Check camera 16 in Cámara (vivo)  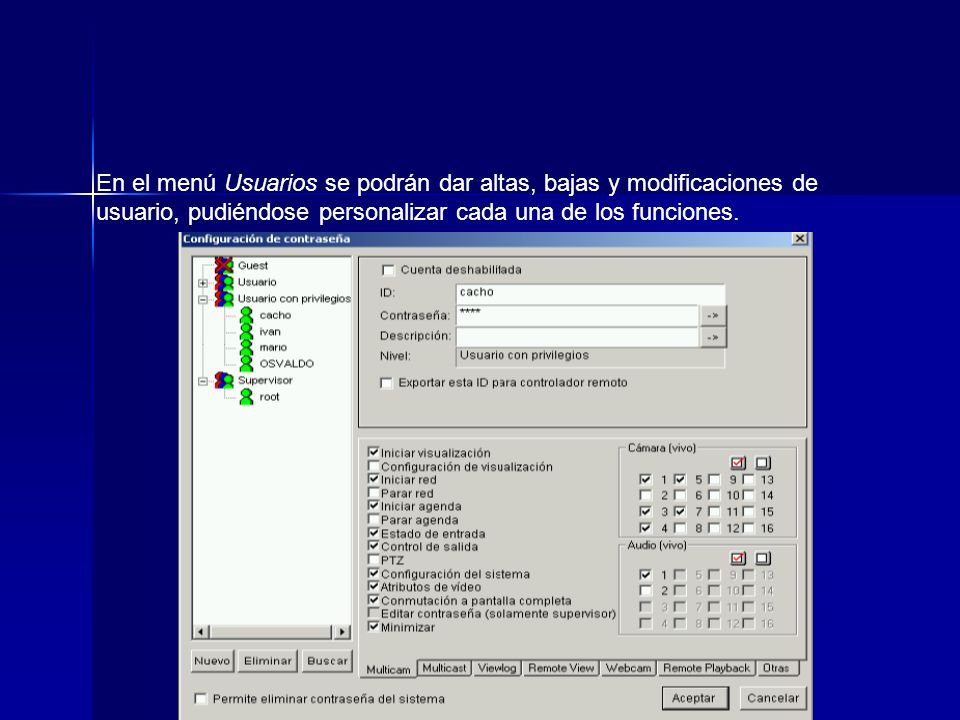click(x=748, y=527)
